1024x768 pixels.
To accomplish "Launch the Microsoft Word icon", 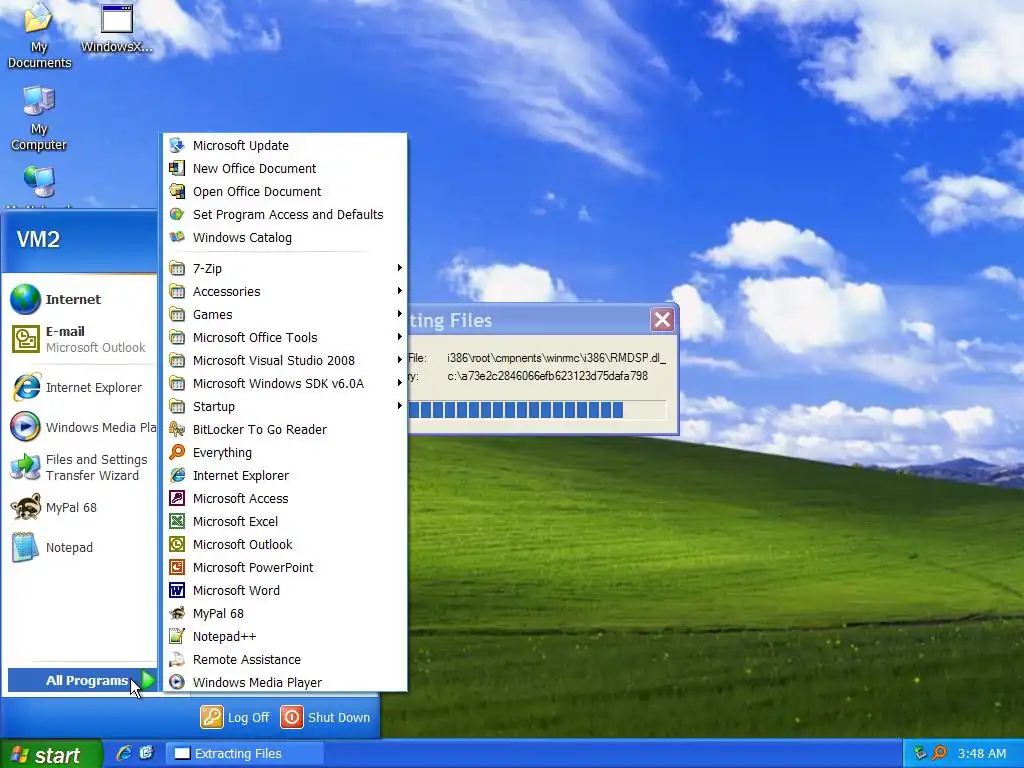I will (x=177, y=590).
